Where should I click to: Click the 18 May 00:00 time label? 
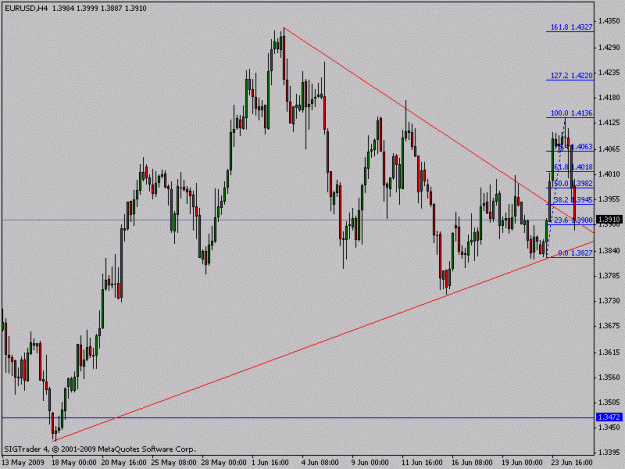[x=74, y=463]
